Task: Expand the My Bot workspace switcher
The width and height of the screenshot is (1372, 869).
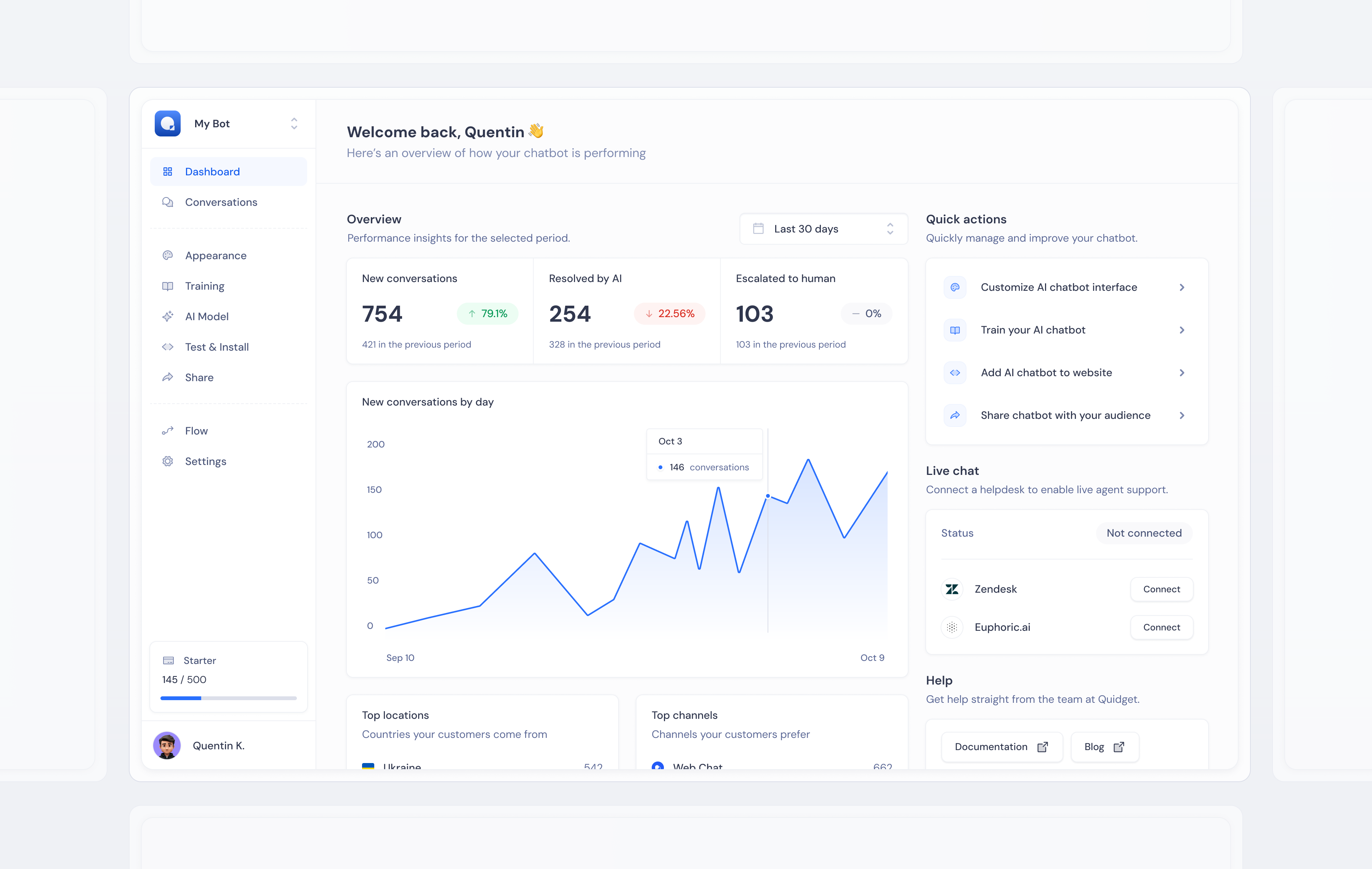Action: [x=293, y=123]
